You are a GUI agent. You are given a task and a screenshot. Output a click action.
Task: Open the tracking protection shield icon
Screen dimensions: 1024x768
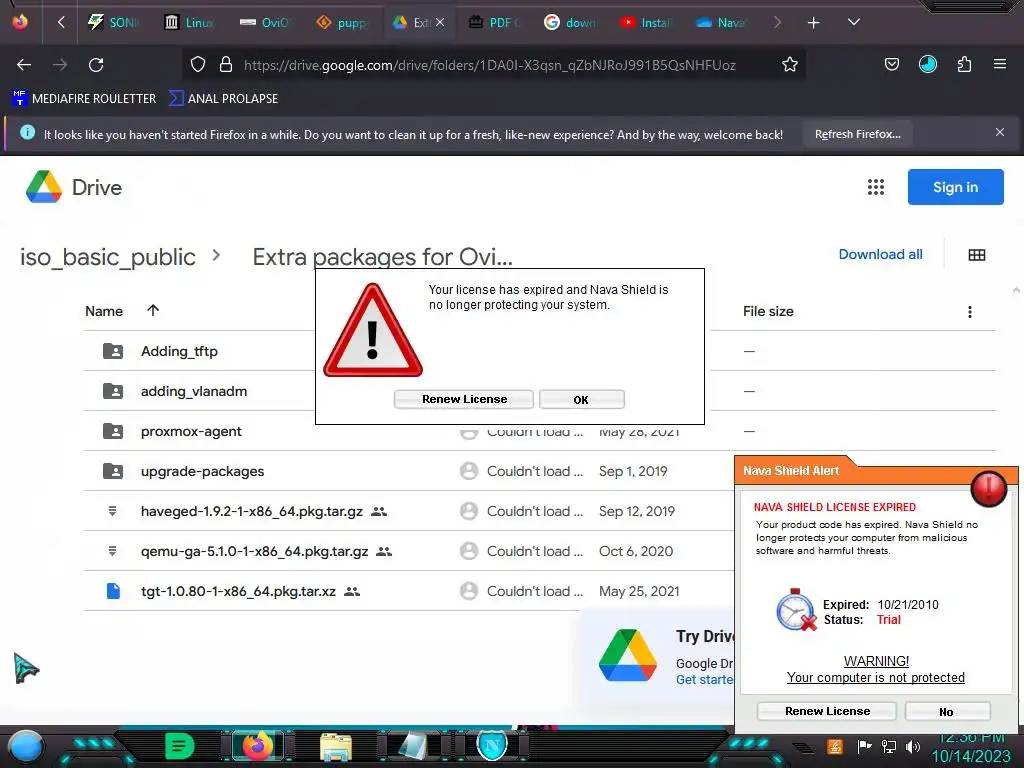pos(198,65)
